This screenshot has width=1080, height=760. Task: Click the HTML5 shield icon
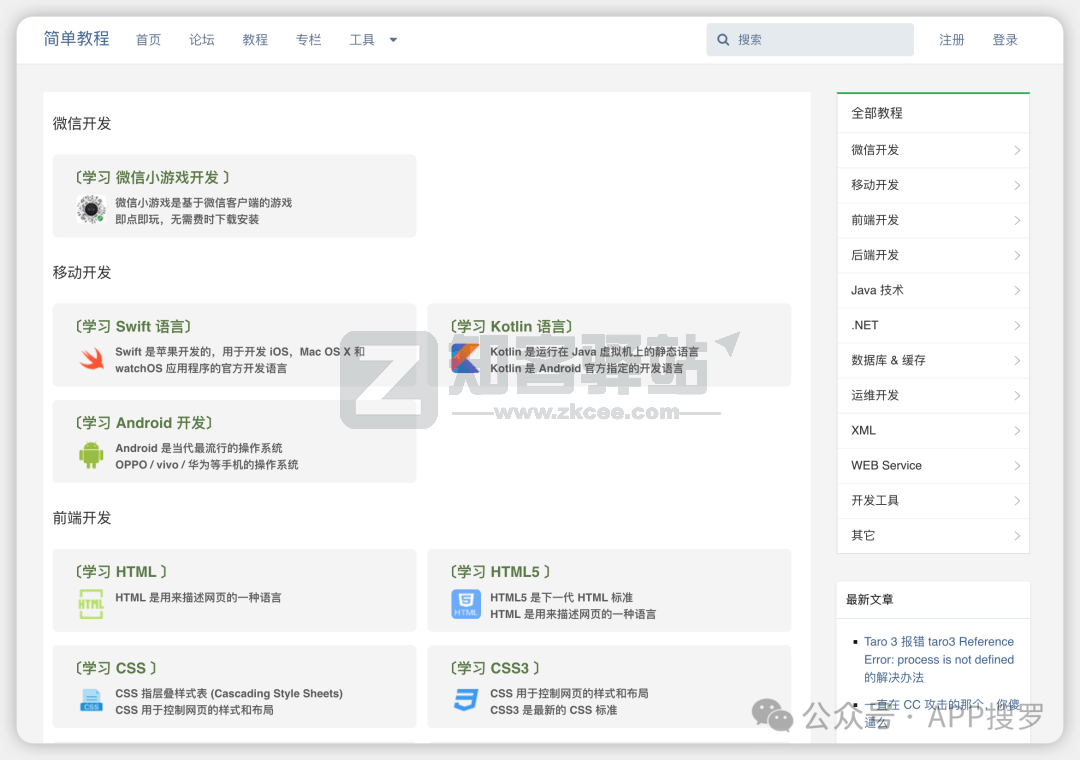465,604
